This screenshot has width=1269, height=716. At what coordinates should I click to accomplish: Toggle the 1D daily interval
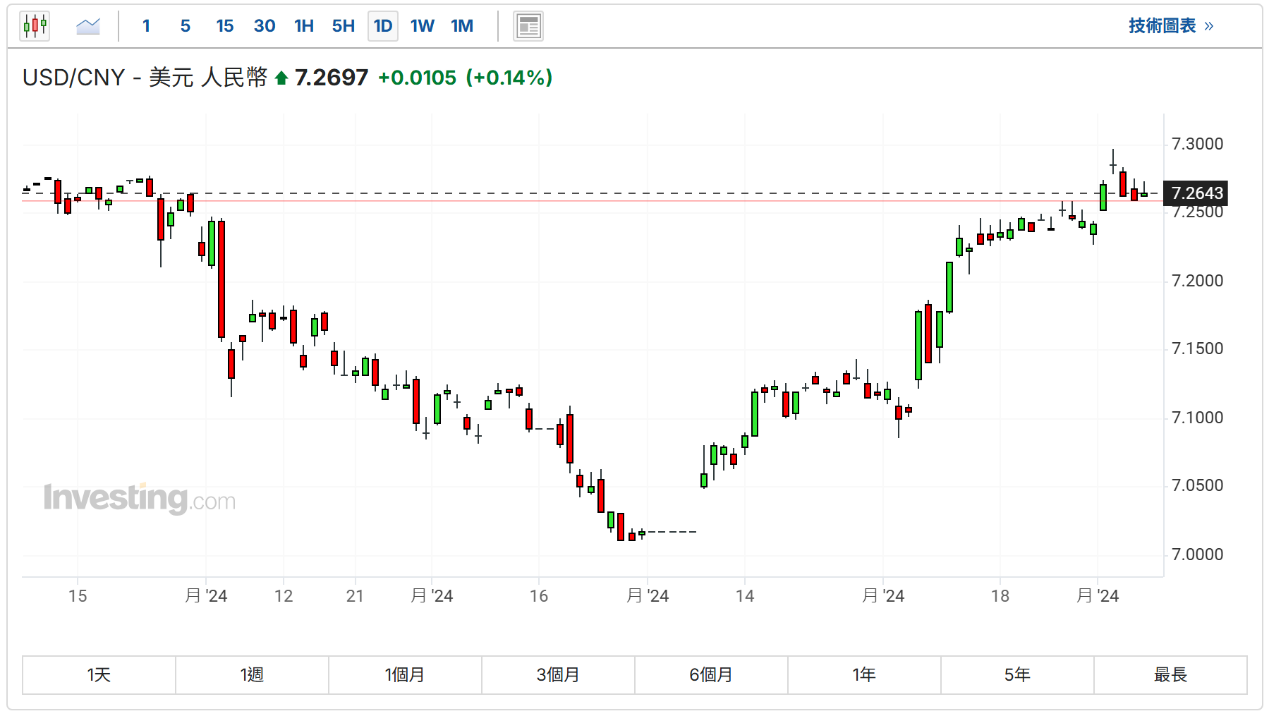[383, 26]
